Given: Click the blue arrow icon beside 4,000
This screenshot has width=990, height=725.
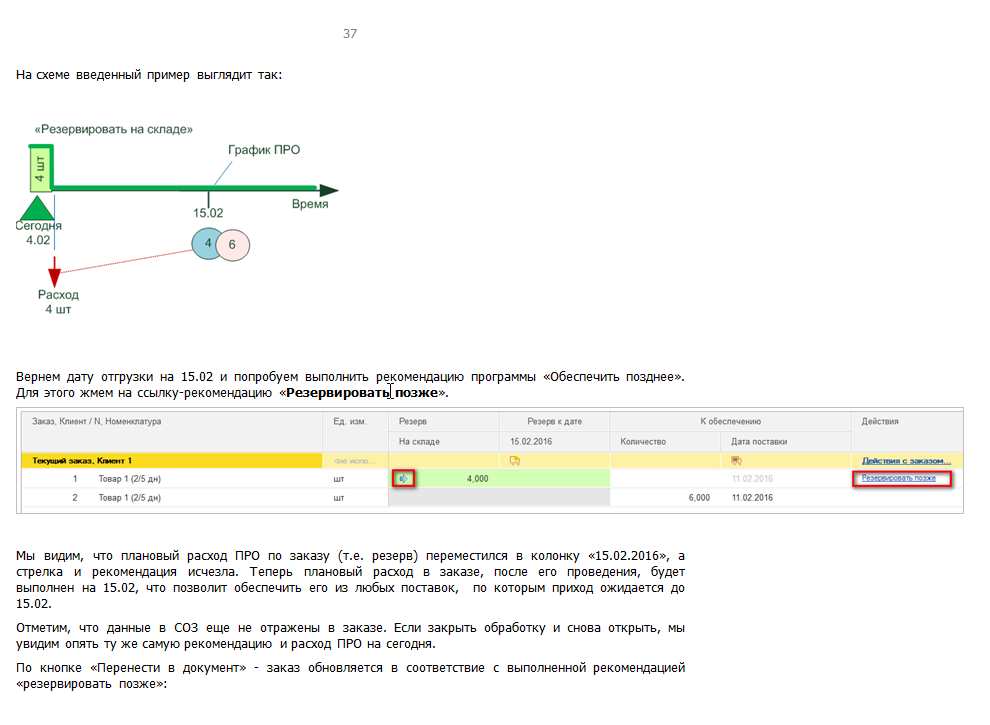Looking at the screenshot, I should [x=403, y=479].
